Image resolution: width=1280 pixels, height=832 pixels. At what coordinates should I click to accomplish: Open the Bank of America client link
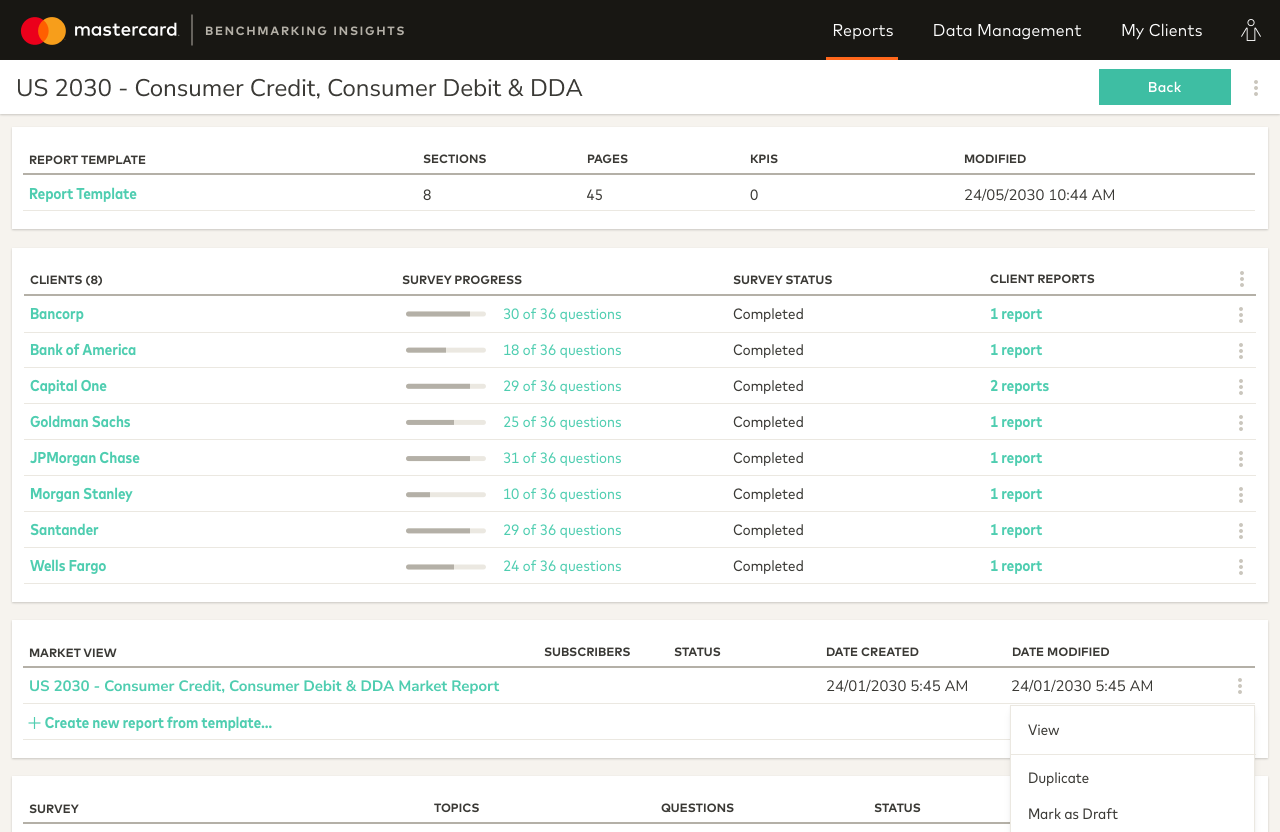(x=83, y=350)
